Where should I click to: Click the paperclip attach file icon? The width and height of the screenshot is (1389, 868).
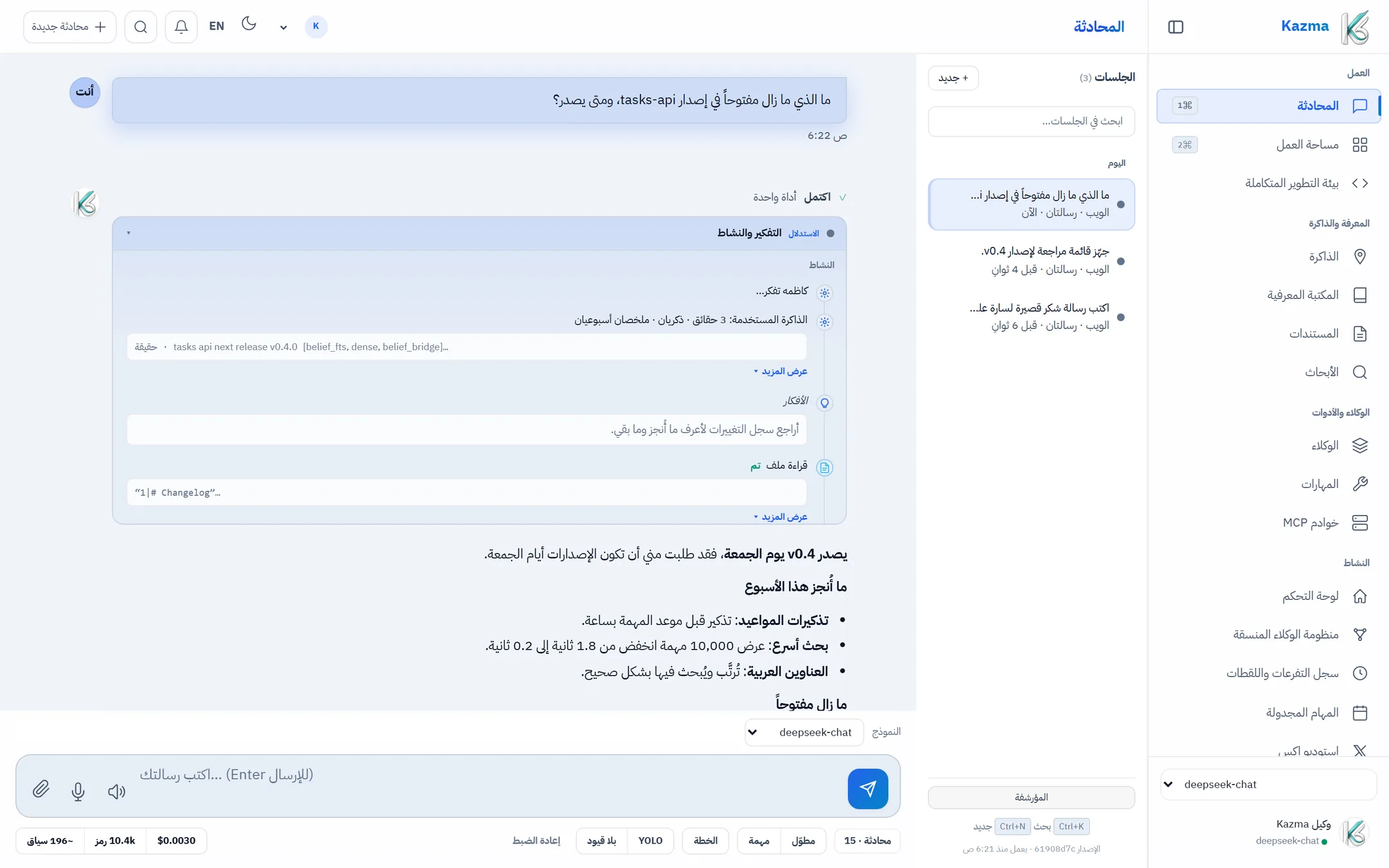(41, 789)
